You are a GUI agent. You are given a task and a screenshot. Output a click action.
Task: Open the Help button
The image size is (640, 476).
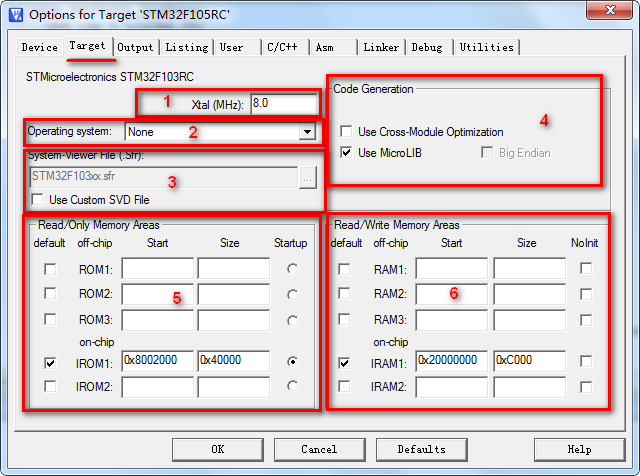tap(579, 449)
